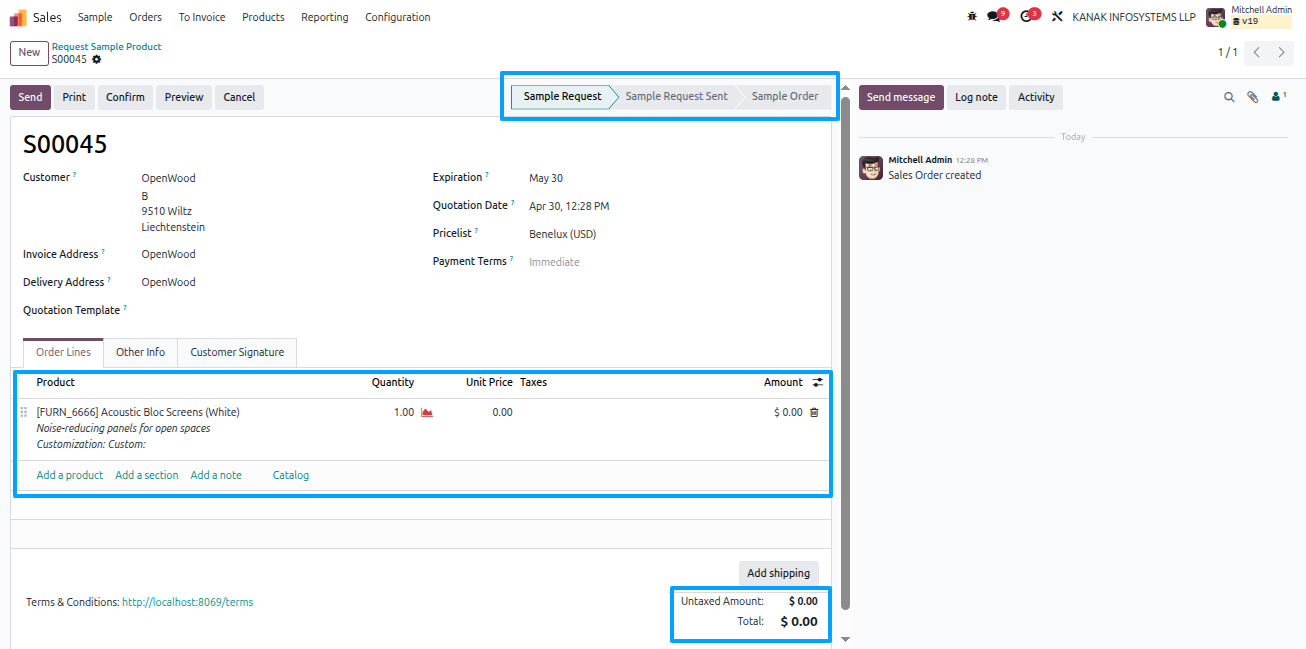
Task: Search messages with the magnifier icon
Action: click(1230, 97)
